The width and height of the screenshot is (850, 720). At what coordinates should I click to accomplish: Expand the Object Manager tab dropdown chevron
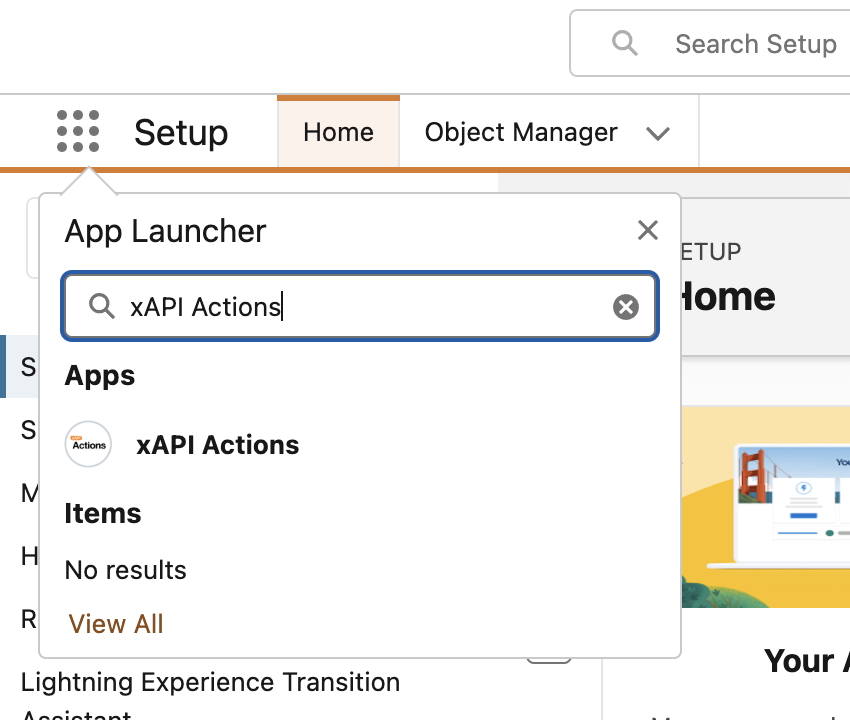657,133
